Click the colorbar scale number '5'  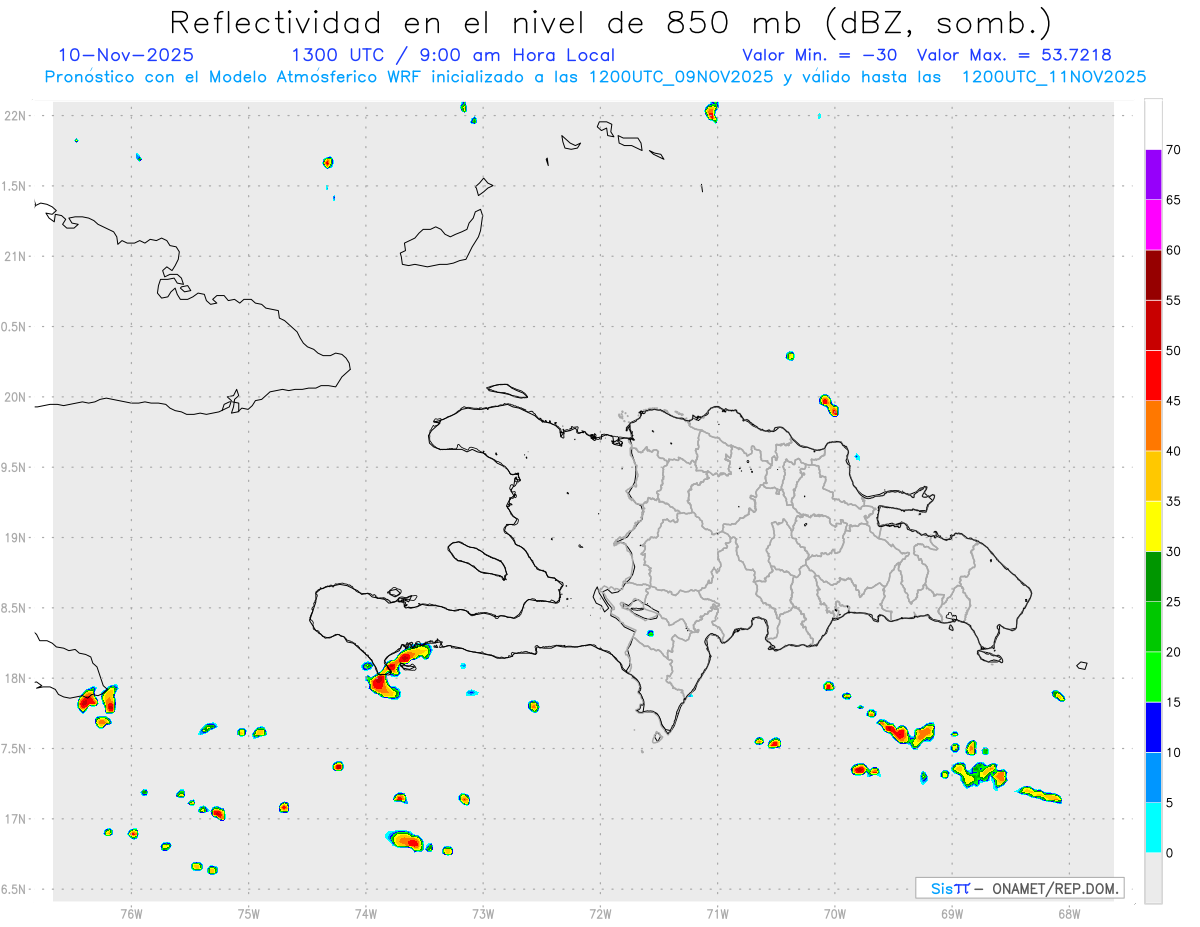pos(1169,803)
